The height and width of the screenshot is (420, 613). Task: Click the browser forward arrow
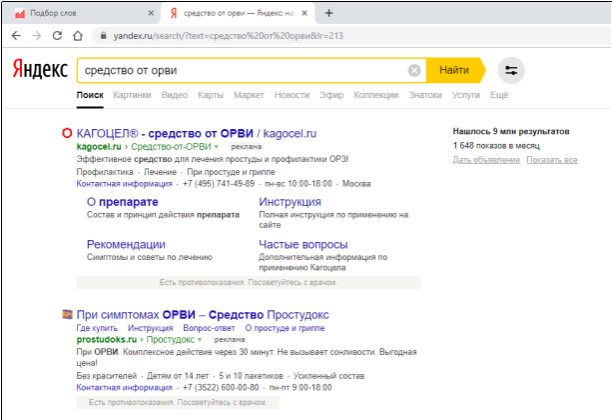[x=37, y=36]
